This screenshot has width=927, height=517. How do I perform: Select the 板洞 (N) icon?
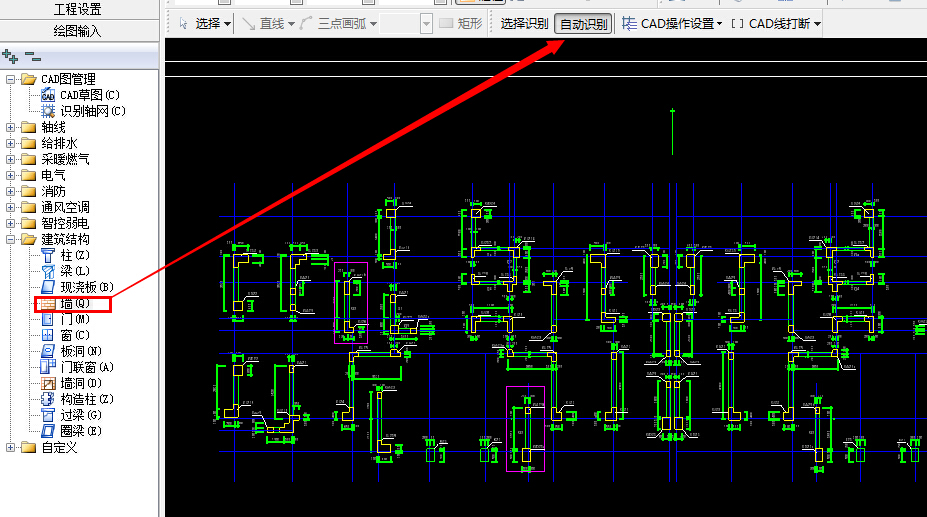coord(48,351)
